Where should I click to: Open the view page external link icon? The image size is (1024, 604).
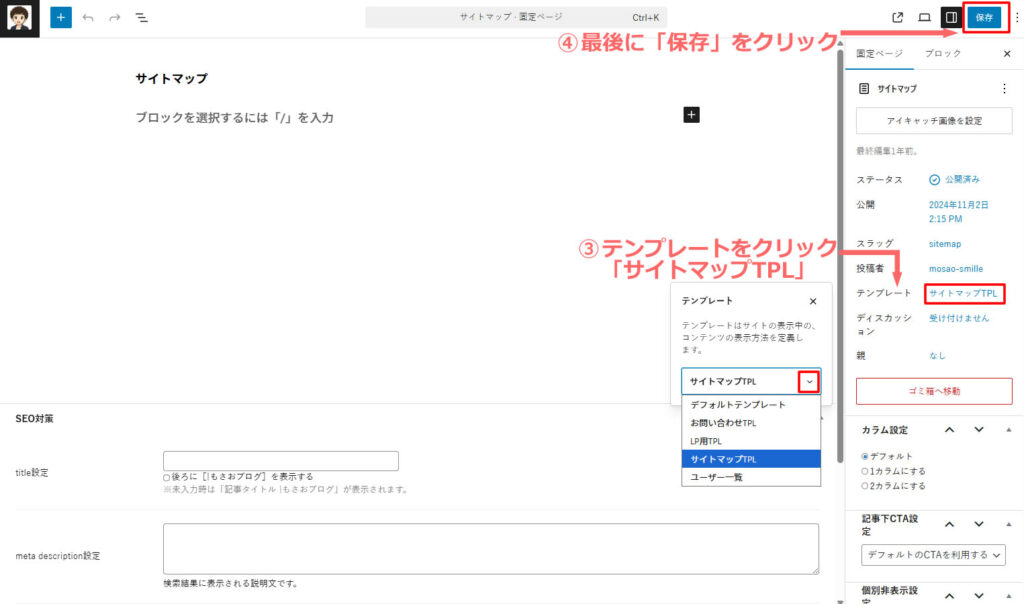click(x=897, y=17)
